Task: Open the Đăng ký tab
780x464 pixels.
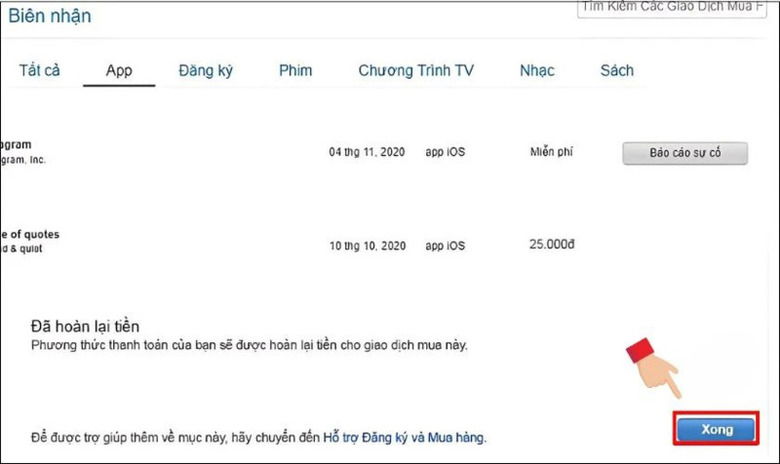Action: pyautogui.click(x=205, y=70)
